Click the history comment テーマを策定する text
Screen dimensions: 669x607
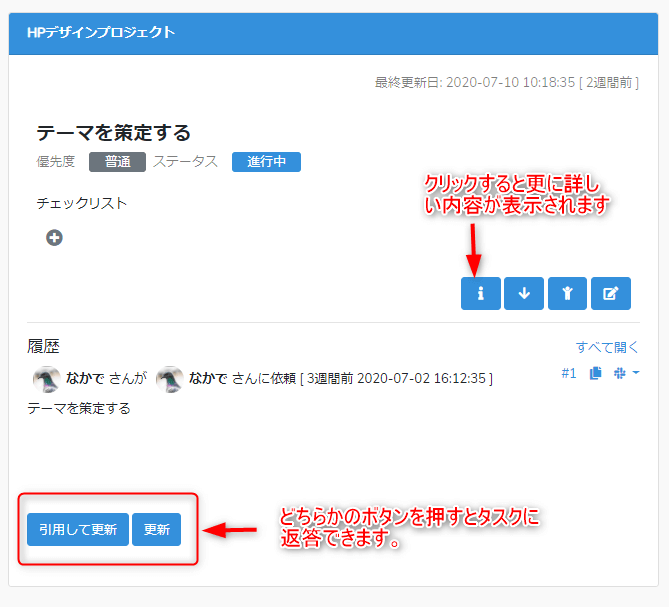click(79, 408)
